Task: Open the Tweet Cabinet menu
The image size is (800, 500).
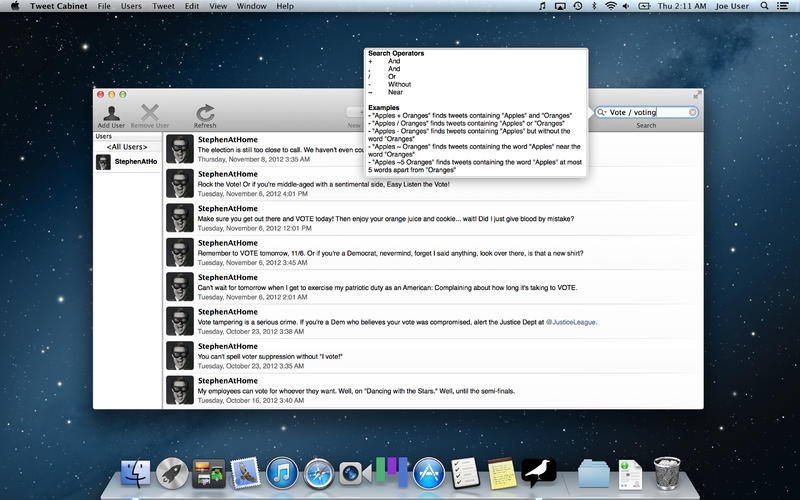Action: pos(59,6)
